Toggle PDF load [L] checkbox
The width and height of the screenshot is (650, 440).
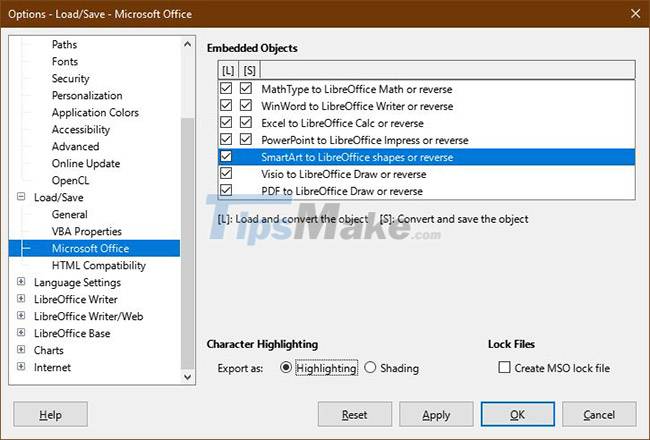point(226,190)
